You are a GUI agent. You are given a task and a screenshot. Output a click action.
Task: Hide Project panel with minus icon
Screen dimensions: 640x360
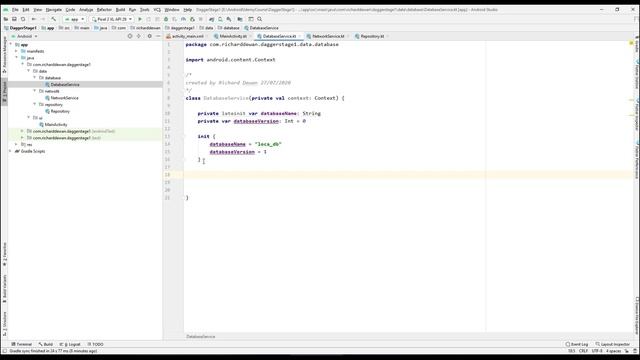pyautogui.click(x=158, y=36)
